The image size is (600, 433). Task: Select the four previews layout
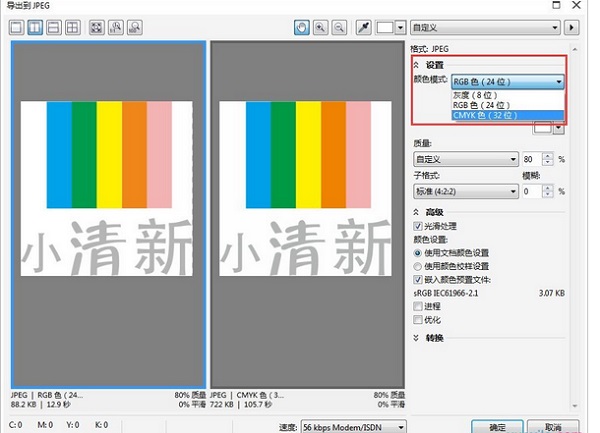click(x=71, y=27)
